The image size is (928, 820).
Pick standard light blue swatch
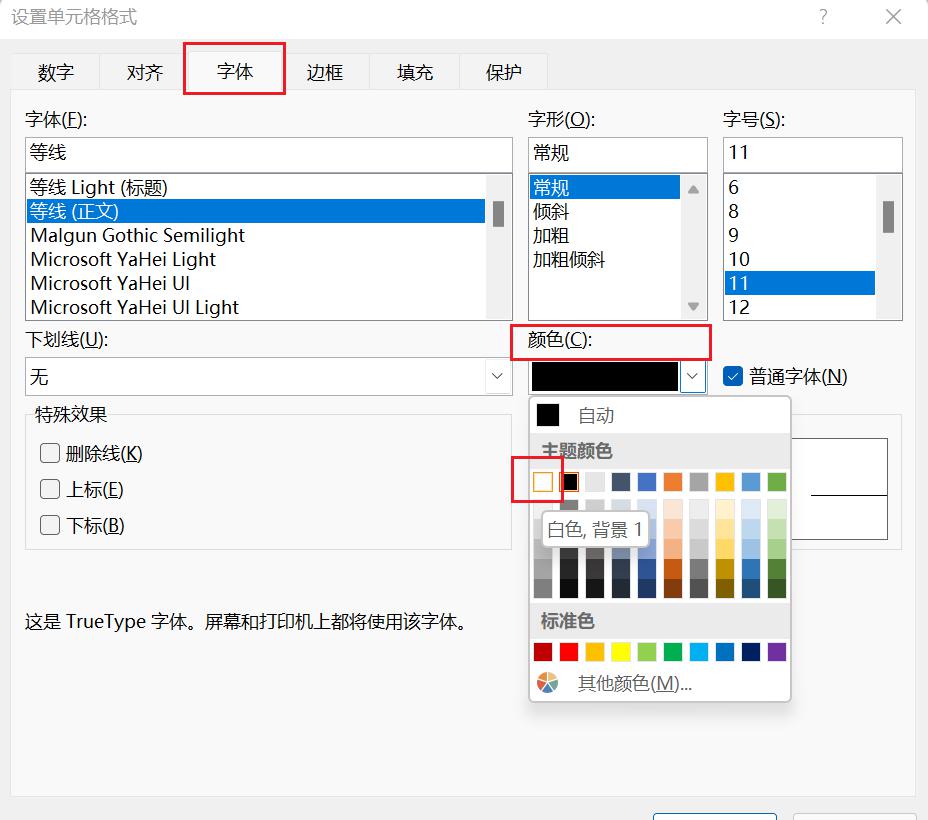point(699,652)
